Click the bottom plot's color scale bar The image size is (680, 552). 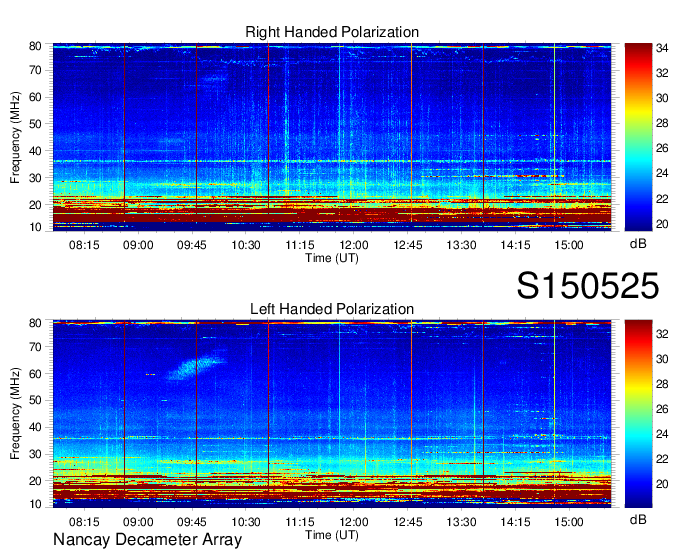pos(638,414)
